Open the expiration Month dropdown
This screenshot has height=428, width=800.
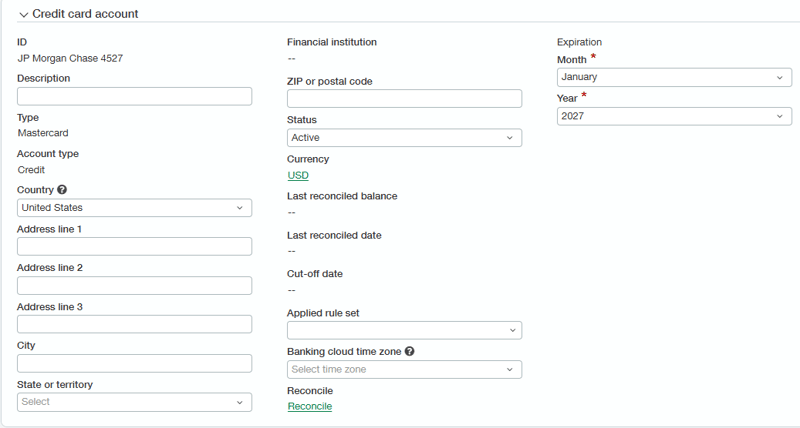click(x=674, y=77)
